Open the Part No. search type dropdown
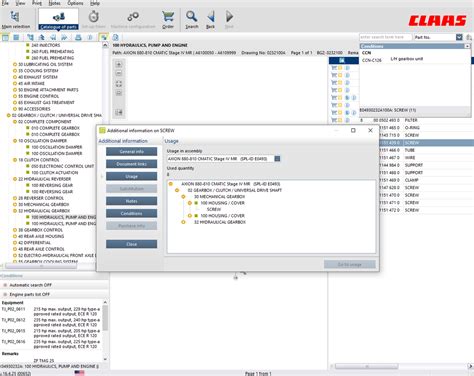Image resolution: width=474 pixels, height=376 pixels. [459, 37]
